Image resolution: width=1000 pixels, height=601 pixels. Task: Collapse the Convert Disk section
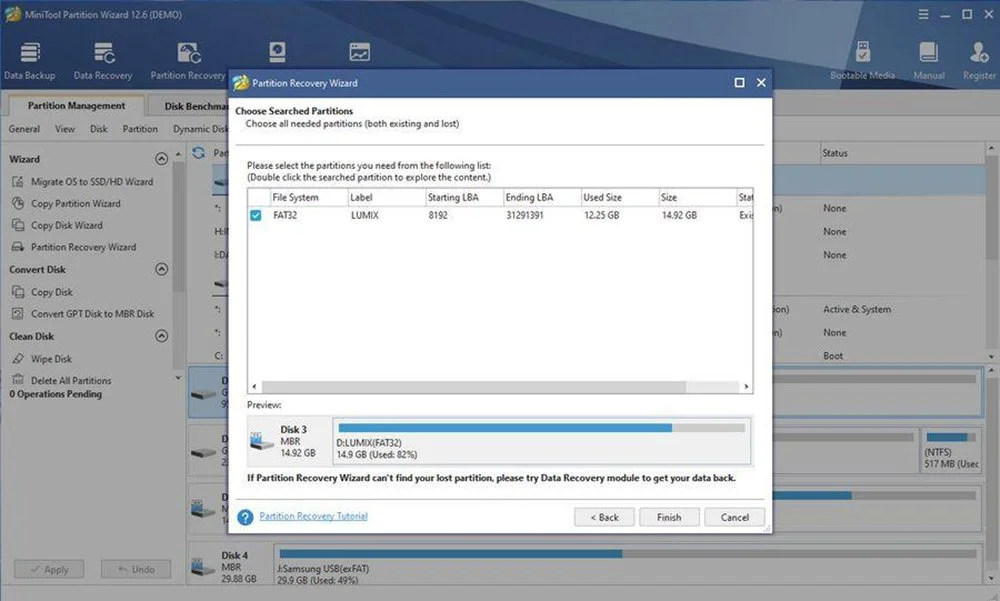coord(162,269)
